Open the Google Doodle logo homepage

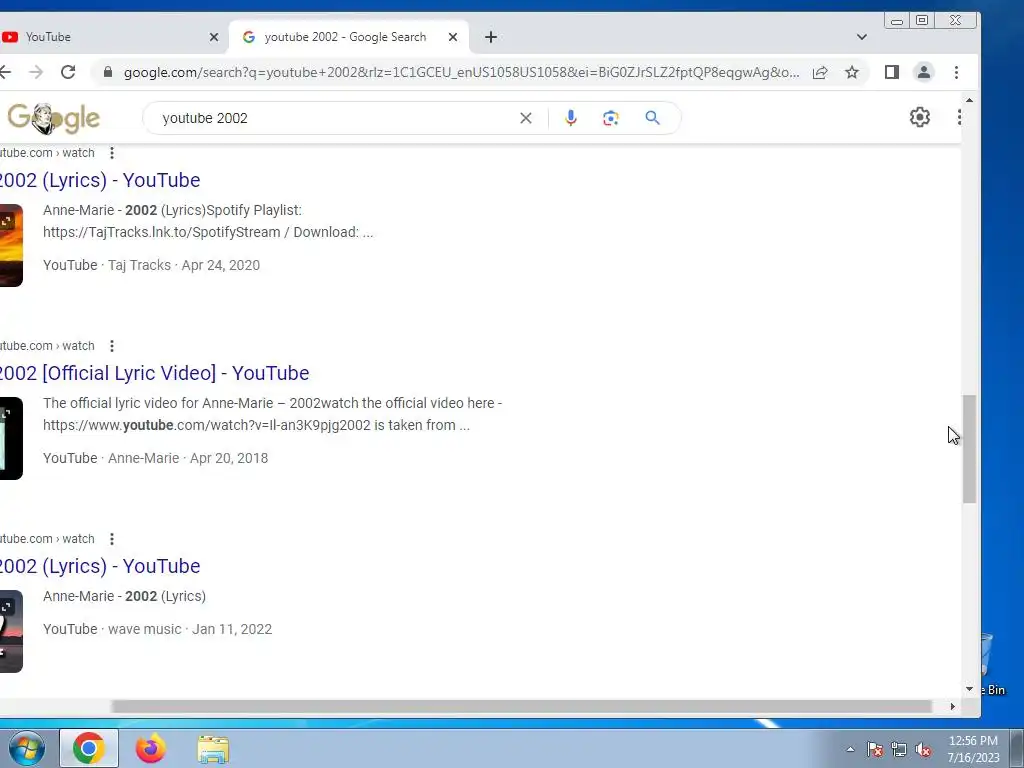pos(54,118)
